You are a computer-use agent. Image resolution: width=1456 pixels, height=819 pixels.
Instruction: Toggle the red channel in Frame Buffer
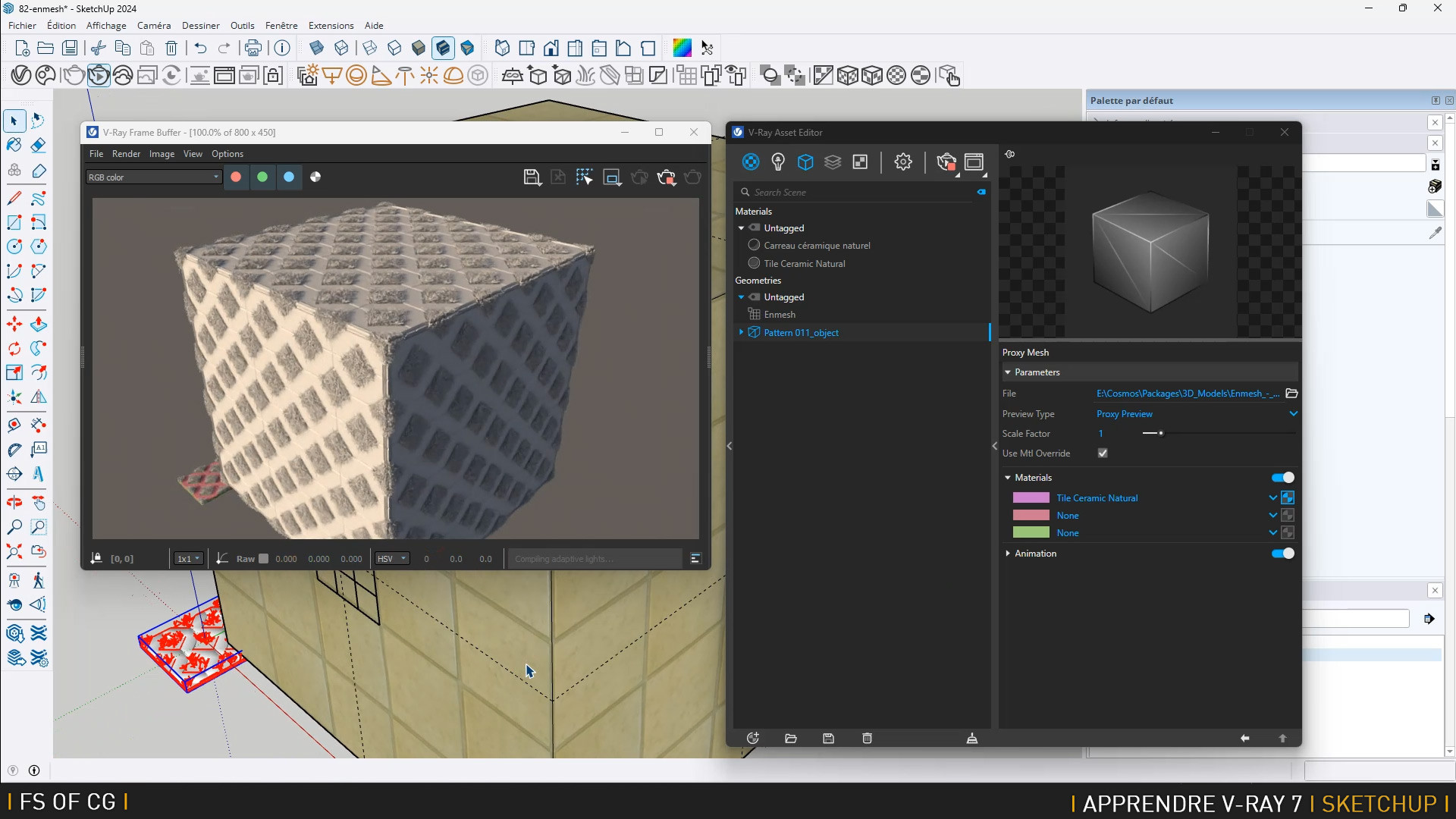(x=236, y=177)
